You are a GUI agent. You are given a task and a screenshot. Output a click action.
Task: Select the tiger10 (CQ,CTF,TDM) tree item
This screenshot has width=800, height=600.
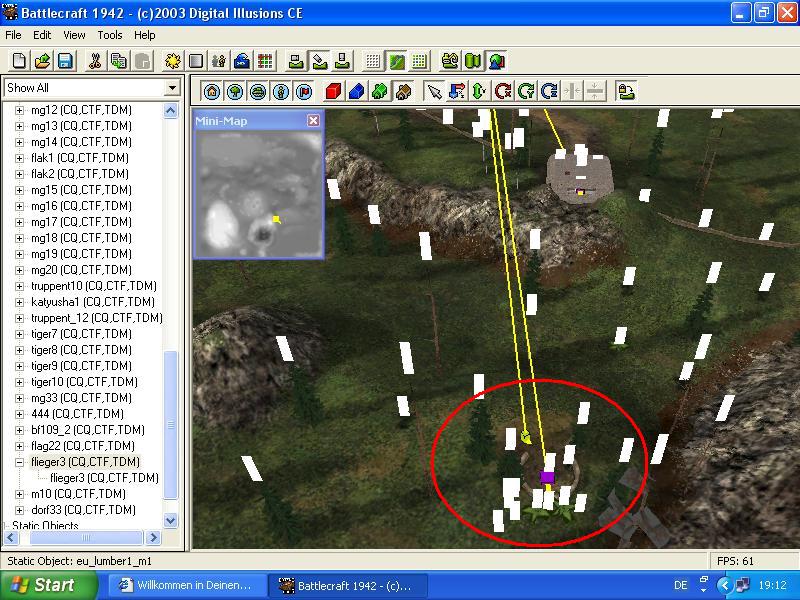point(84,382)
